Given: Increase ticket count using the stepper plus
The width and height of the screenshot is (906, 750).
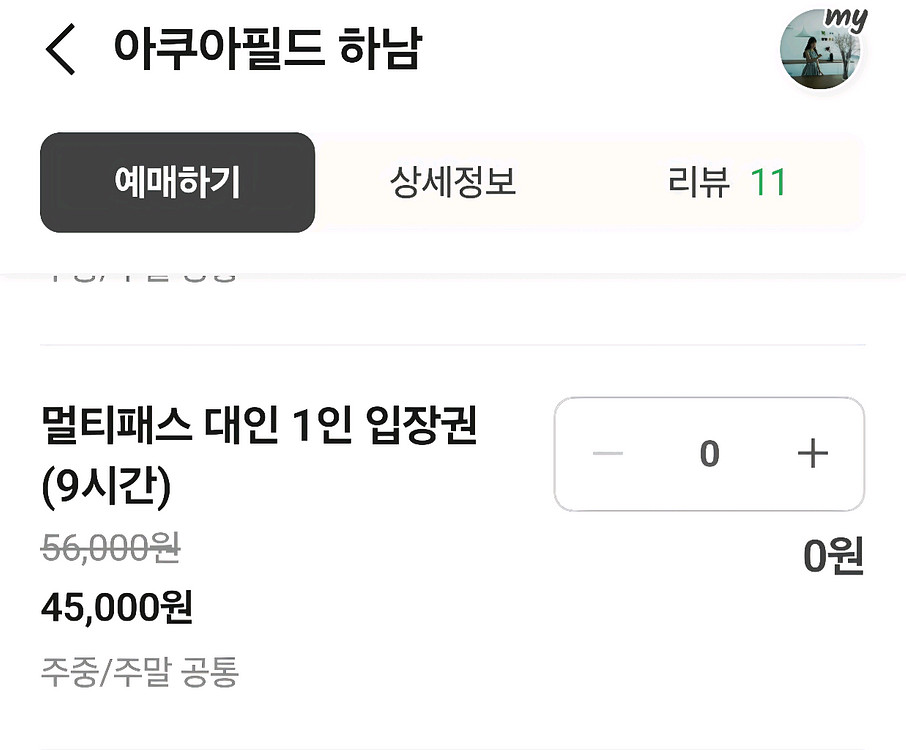Looking at the screenshot, I should (813, 454).
